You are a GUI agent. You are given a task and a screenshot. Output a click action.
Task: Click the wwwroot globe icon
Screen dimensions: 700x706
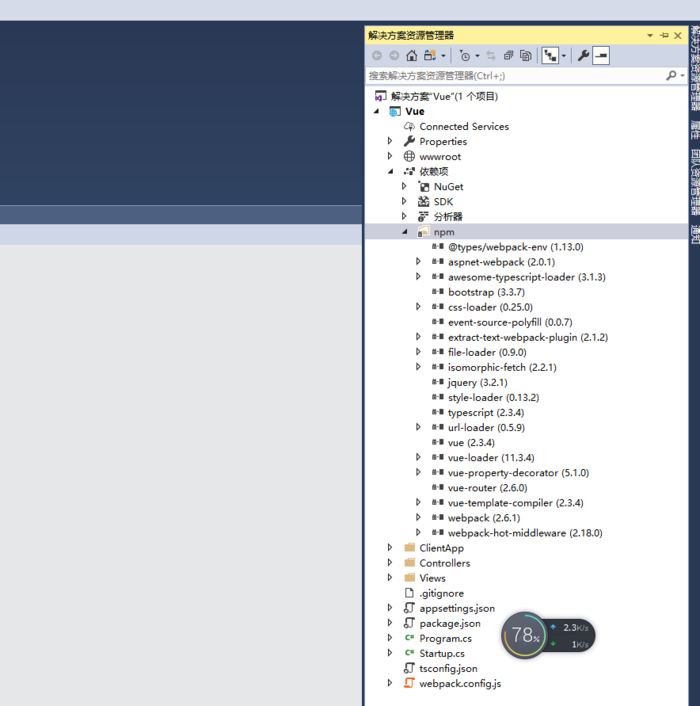[x=409, y=156]
